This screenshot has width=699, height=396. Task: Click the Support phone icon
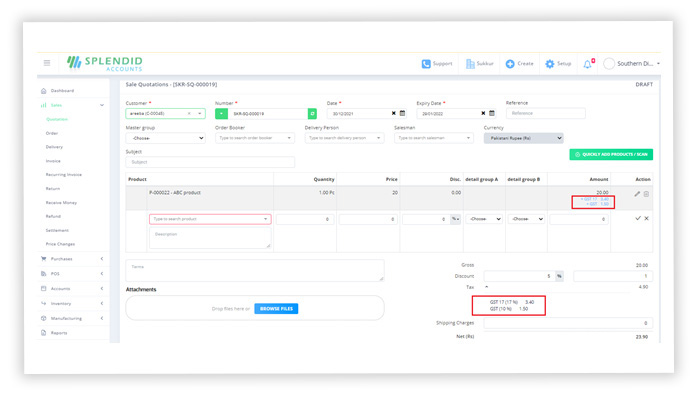426,64
